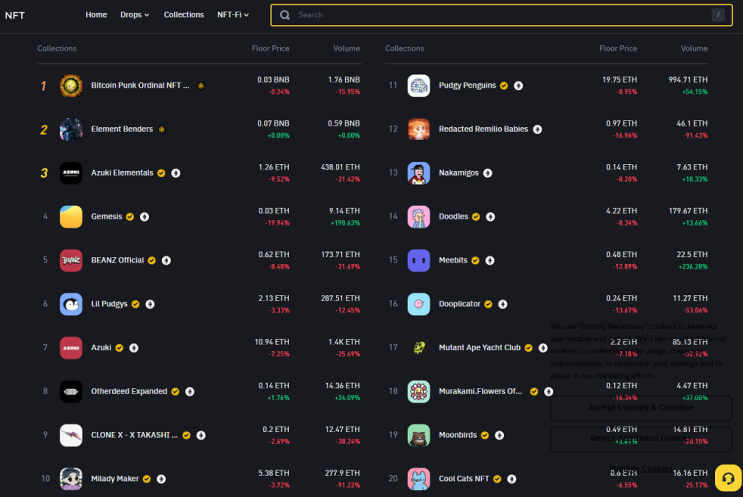Screen dimensions: 743x497
Task: Click the Pudgy Penguins collection icon
Action: (419, 86)
